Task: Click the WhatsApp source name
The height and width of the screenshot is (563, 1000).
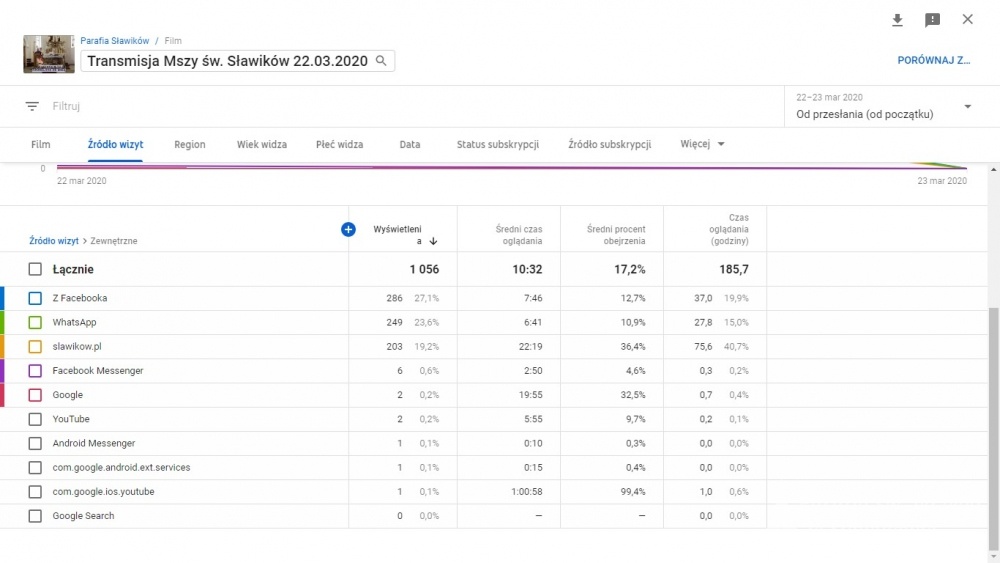Action: coord(75,322)
